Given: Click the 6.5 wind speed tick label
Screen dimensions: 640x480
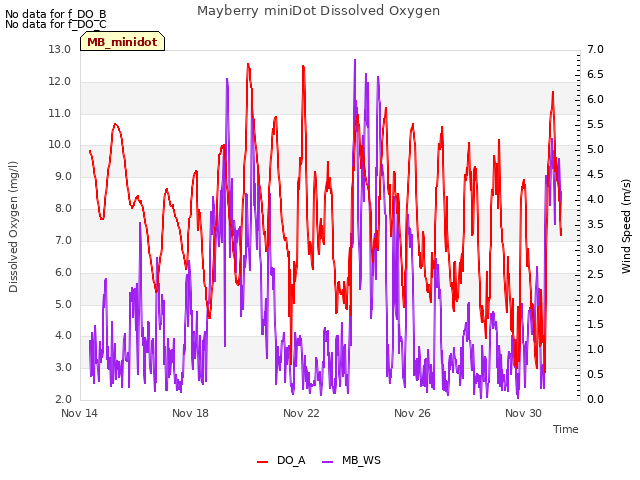Looking at the screenshot, I should pyautogui.click(x=595, y=74).
